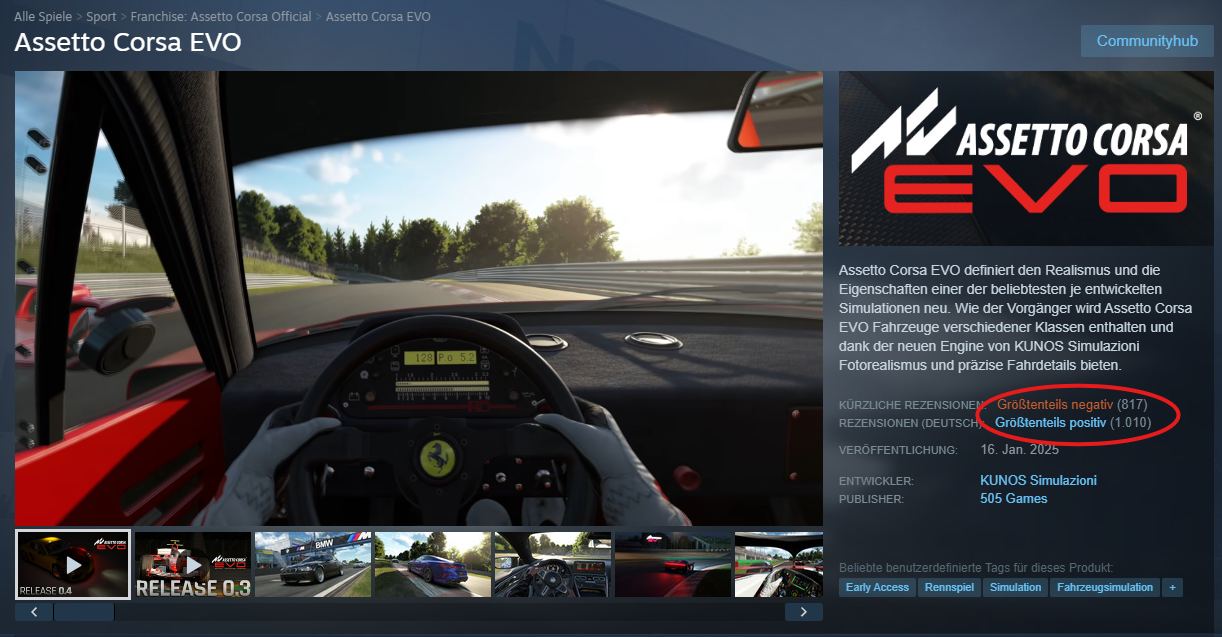Click the page title Assetto Corsa EVO
The height and width of the screenshot is (637, 1222).
pyautogui.click(x=127, y=43)
